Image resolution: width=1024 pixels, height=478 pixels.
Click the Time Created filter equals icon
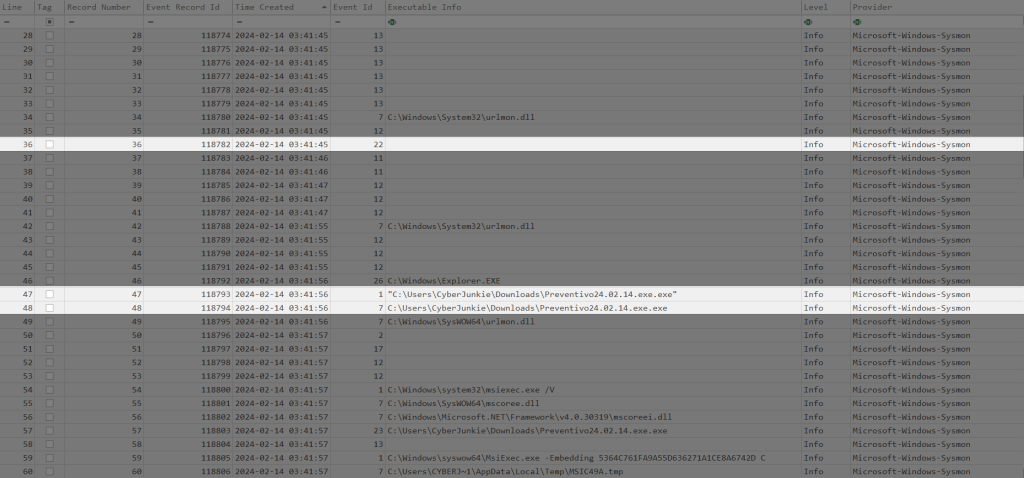pos(238,21)
